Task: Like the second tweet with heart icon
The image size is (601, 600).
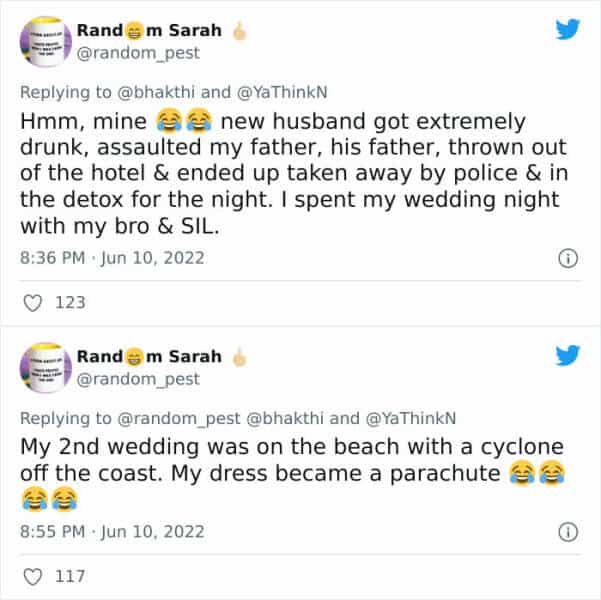Action: pyautogui.click(x=32, y=576)
